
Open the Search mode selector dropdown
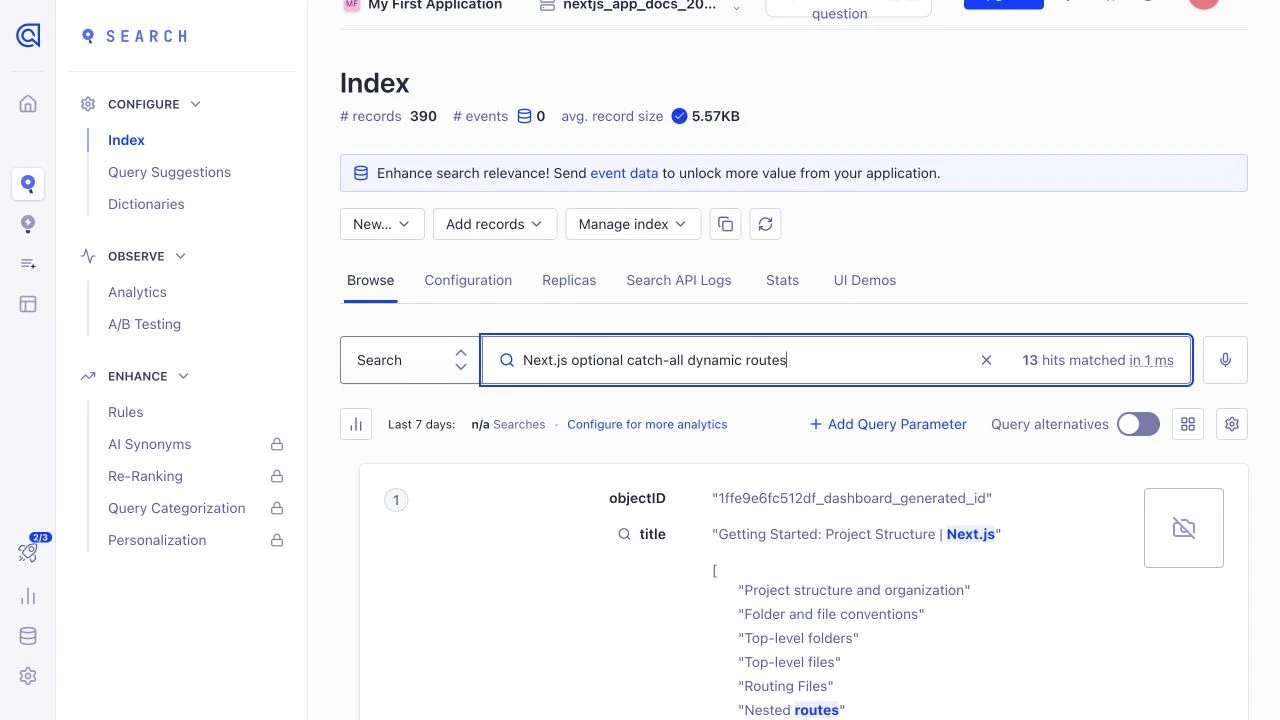pos(410,360)
